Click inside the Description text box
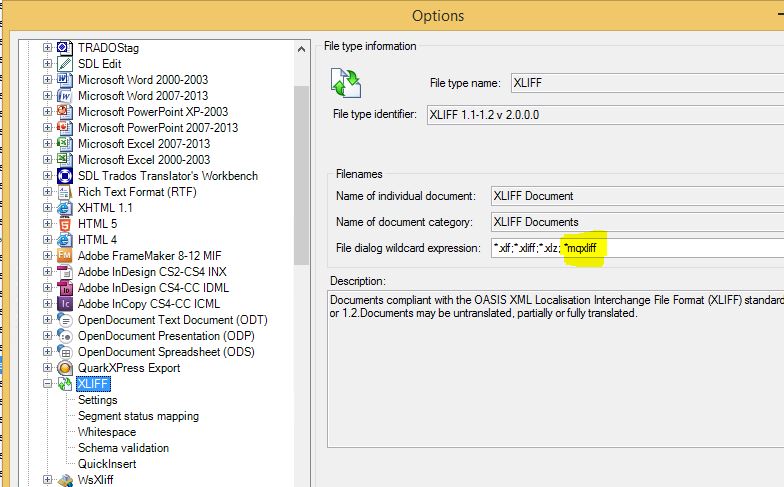Screen dimensions: 784x487 click(x=556, y=369)
